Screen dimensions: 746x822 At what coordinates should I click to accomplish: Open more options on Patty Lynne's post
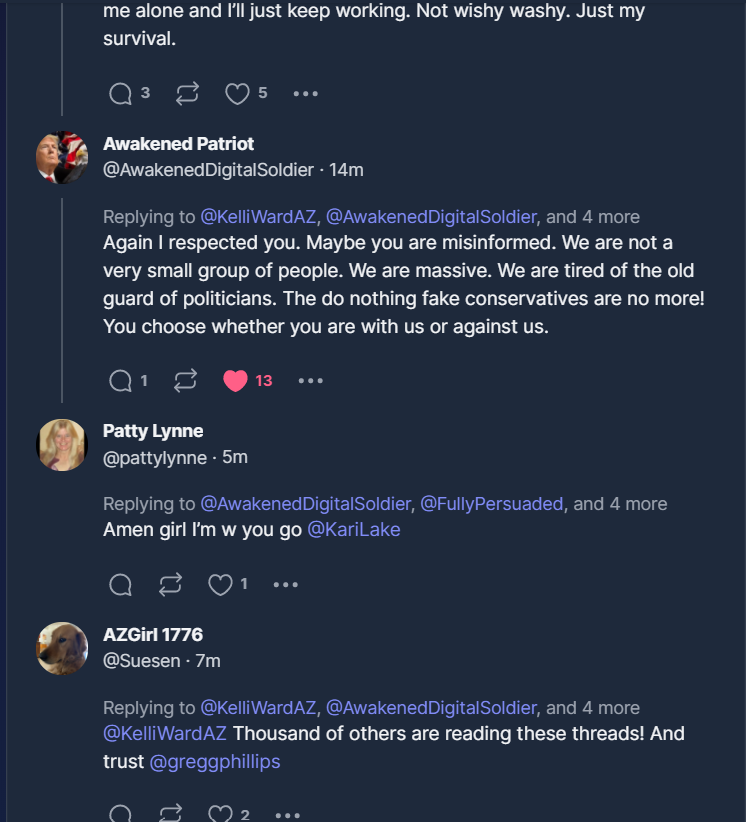[x=286, y=585]
